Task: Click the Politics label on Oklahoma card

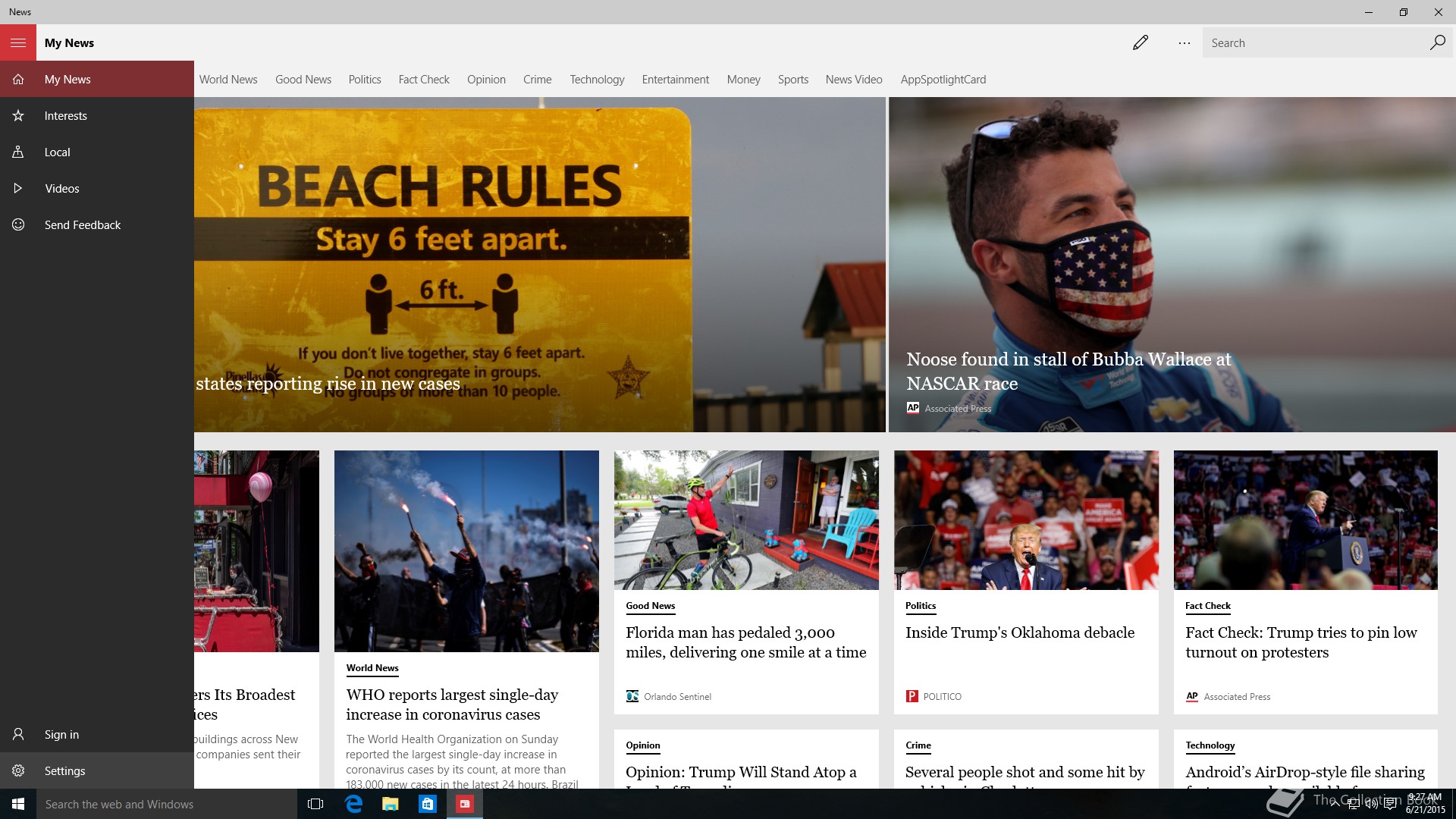Action: click(x=921, y=606)
